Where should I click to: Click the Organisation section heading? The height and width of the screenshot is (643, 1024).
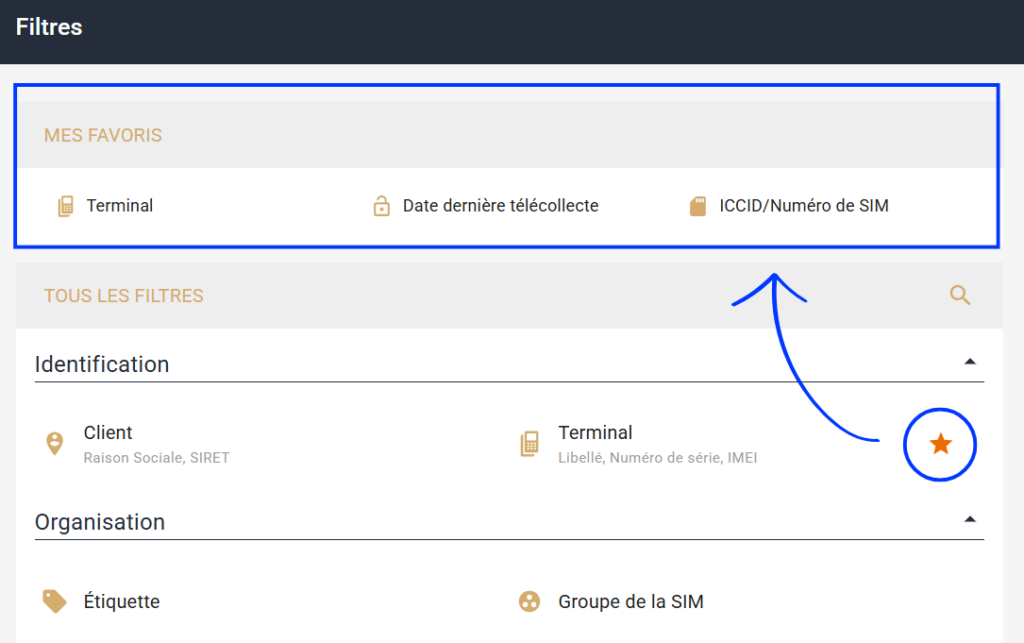[x=100, y=522]
